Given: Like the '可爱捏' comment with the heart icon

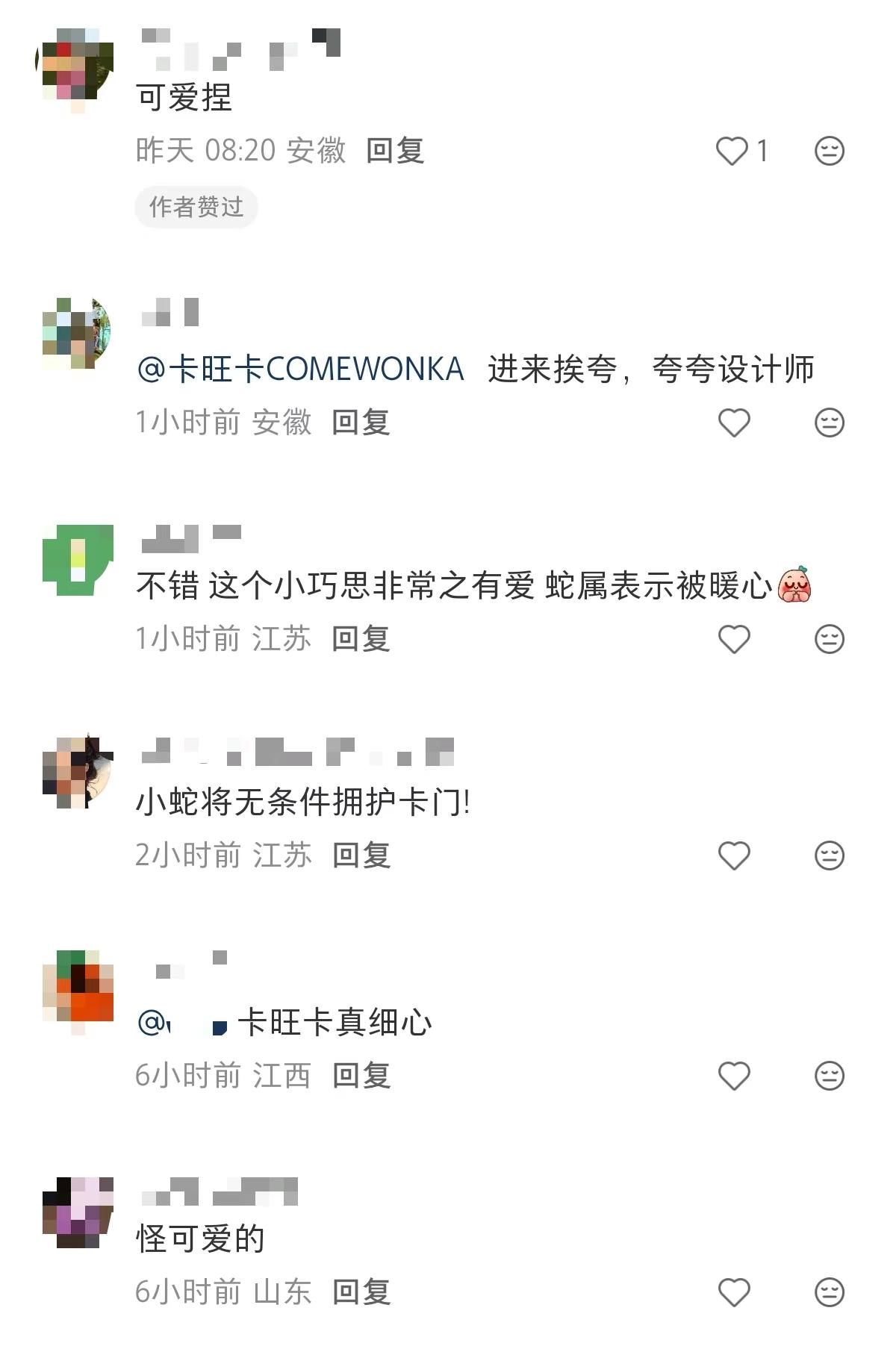Looking at the screenshot, I should click(732, 151).
